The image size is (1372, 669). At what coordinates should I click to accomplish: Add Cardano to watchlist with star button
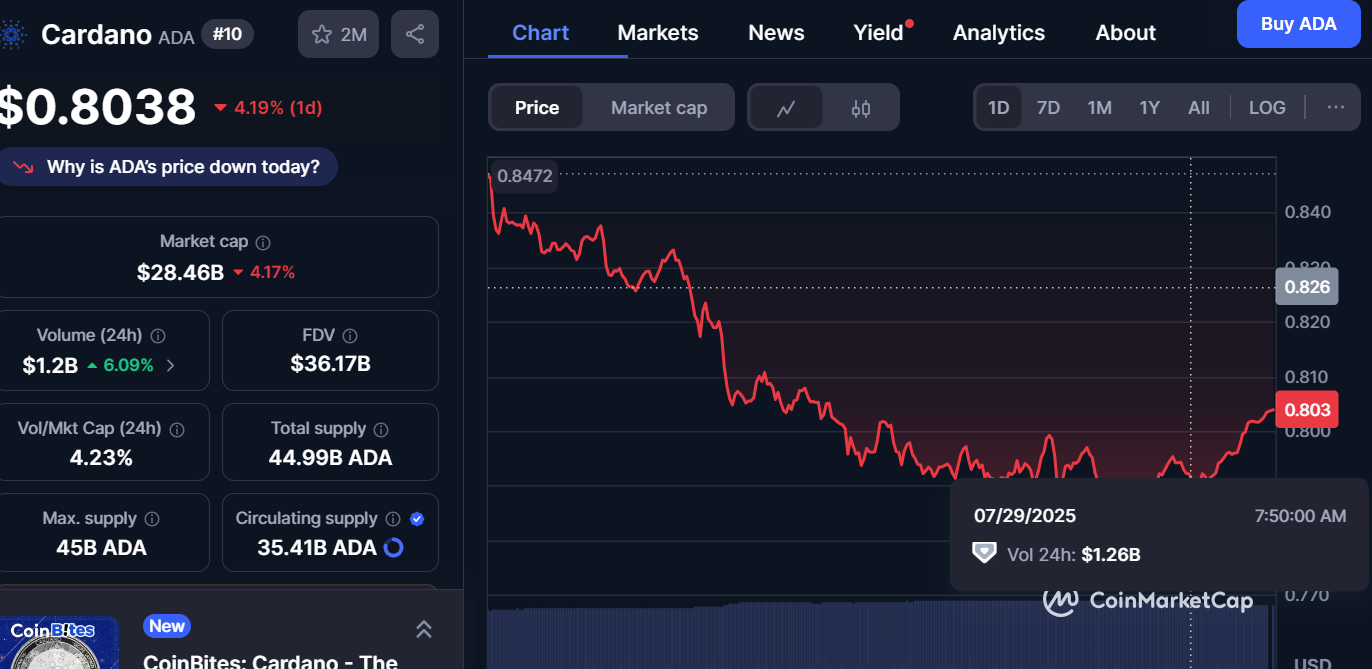point(339,35)
